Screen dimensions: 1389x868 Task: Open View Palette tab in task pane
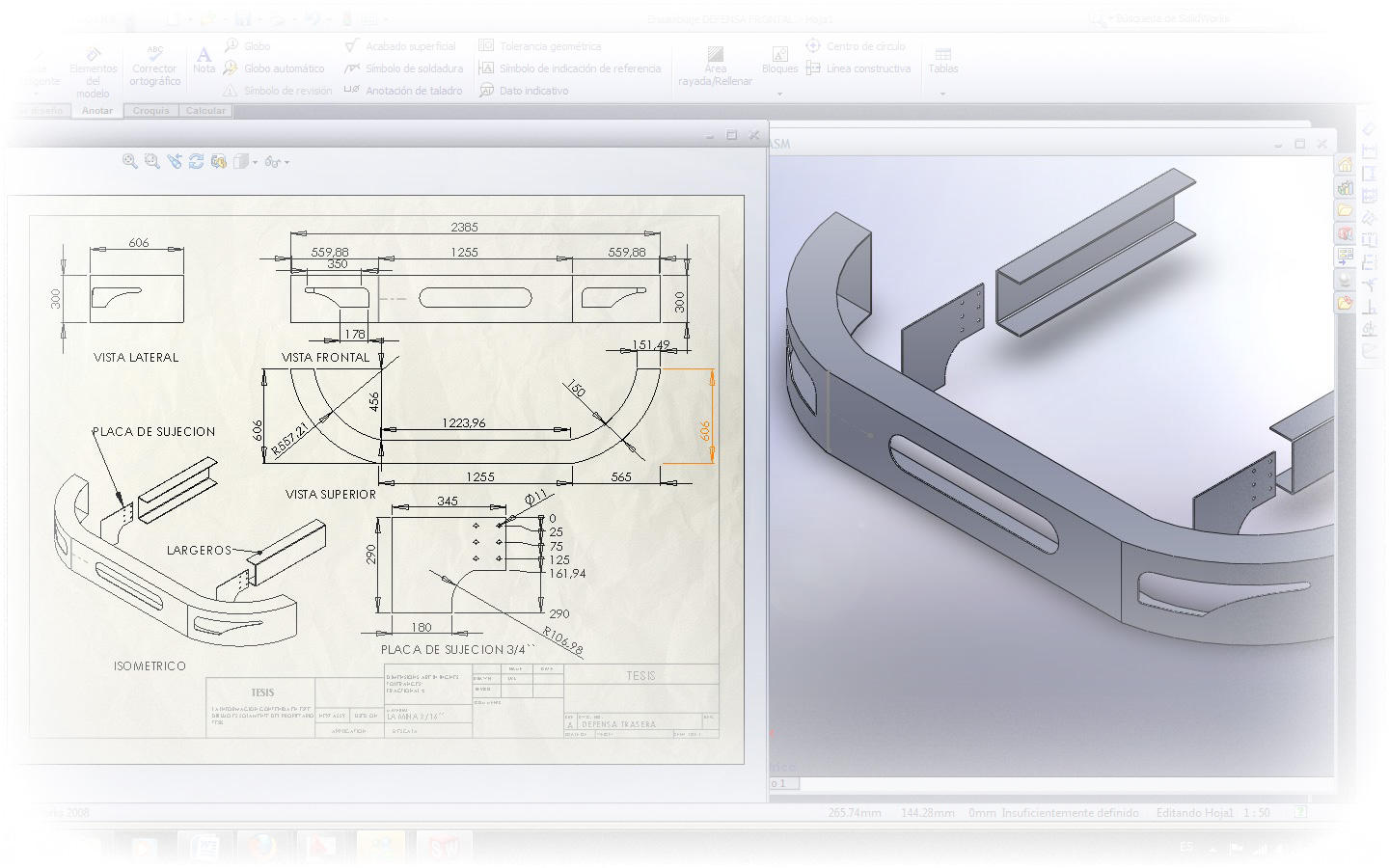[1345, 258]
